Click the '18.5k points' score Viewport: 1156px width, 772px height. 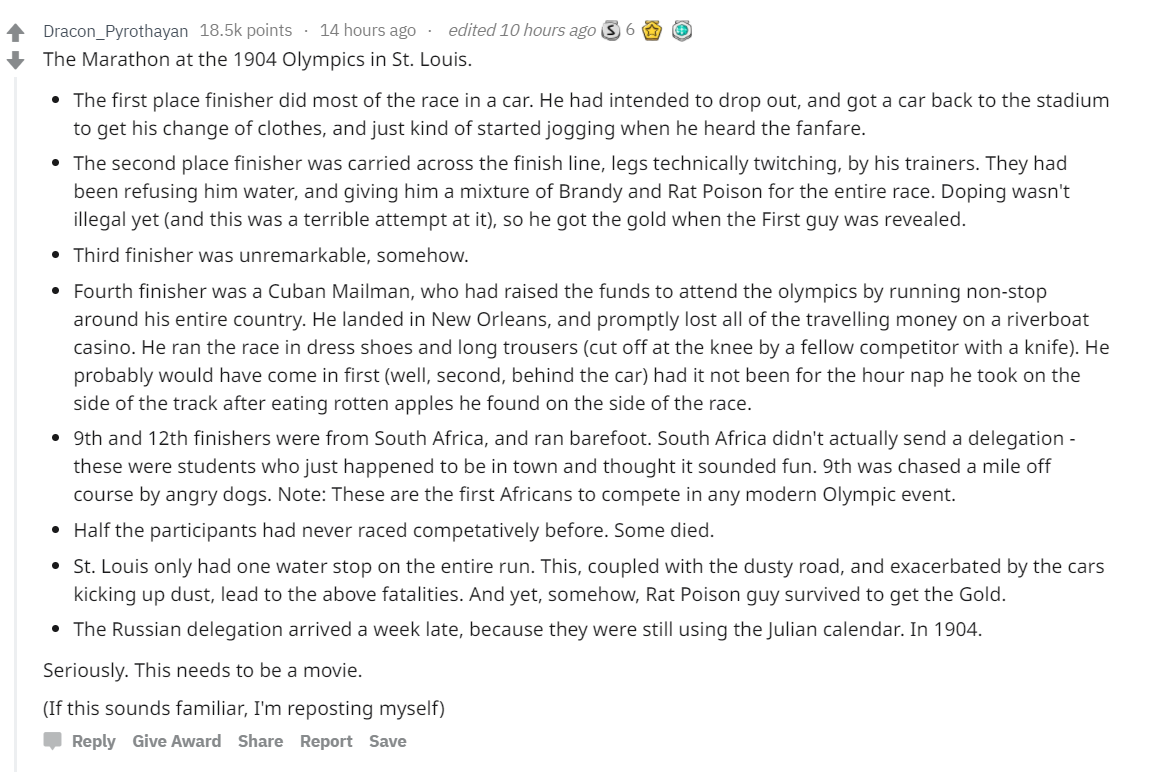pyautogui.click(x=246, y=30)
